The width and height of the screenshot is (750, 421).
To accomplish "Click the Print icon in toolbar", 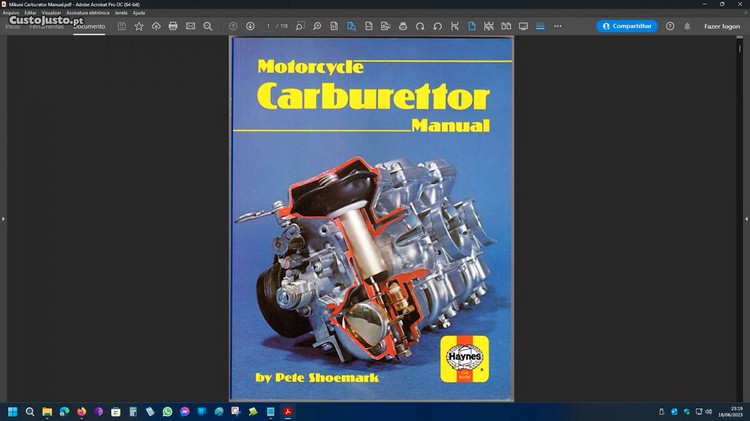I will click(173, 26).
